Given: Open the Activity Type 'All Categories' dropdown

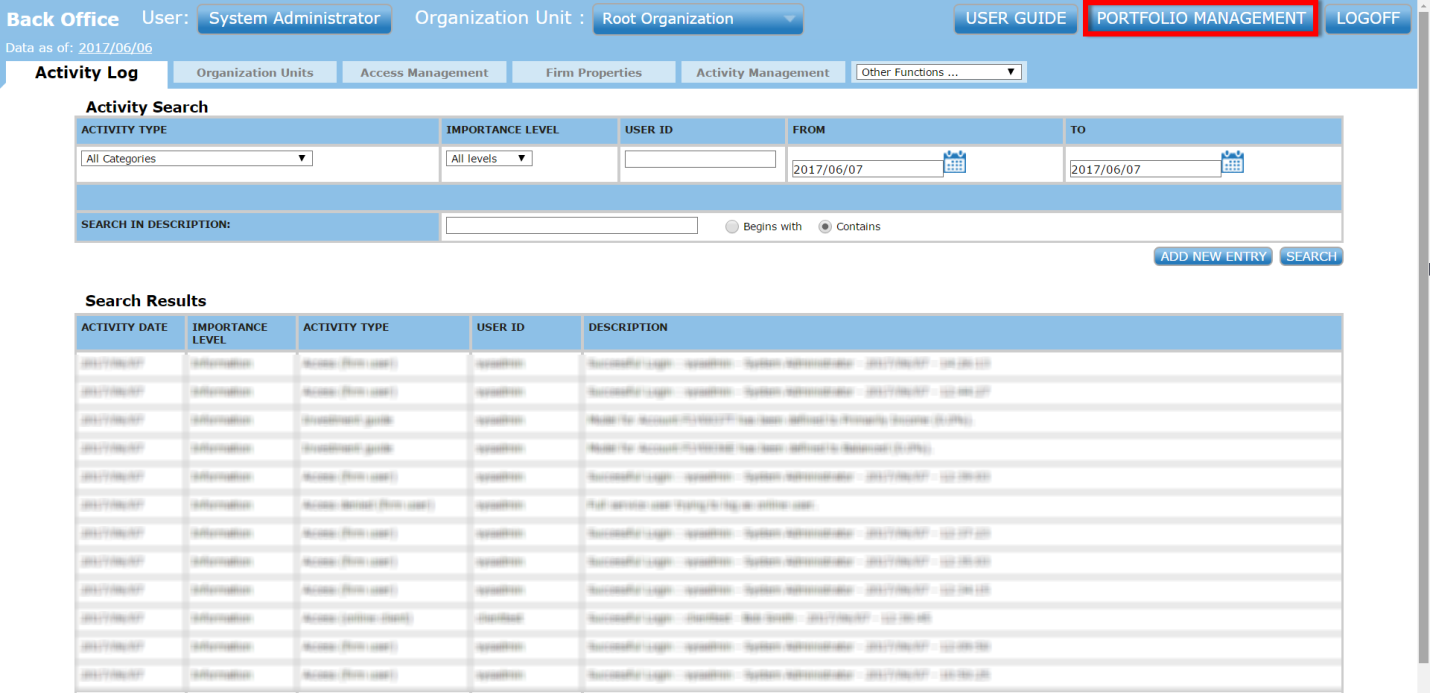Looking at the screenshot, I should point(196,158).
